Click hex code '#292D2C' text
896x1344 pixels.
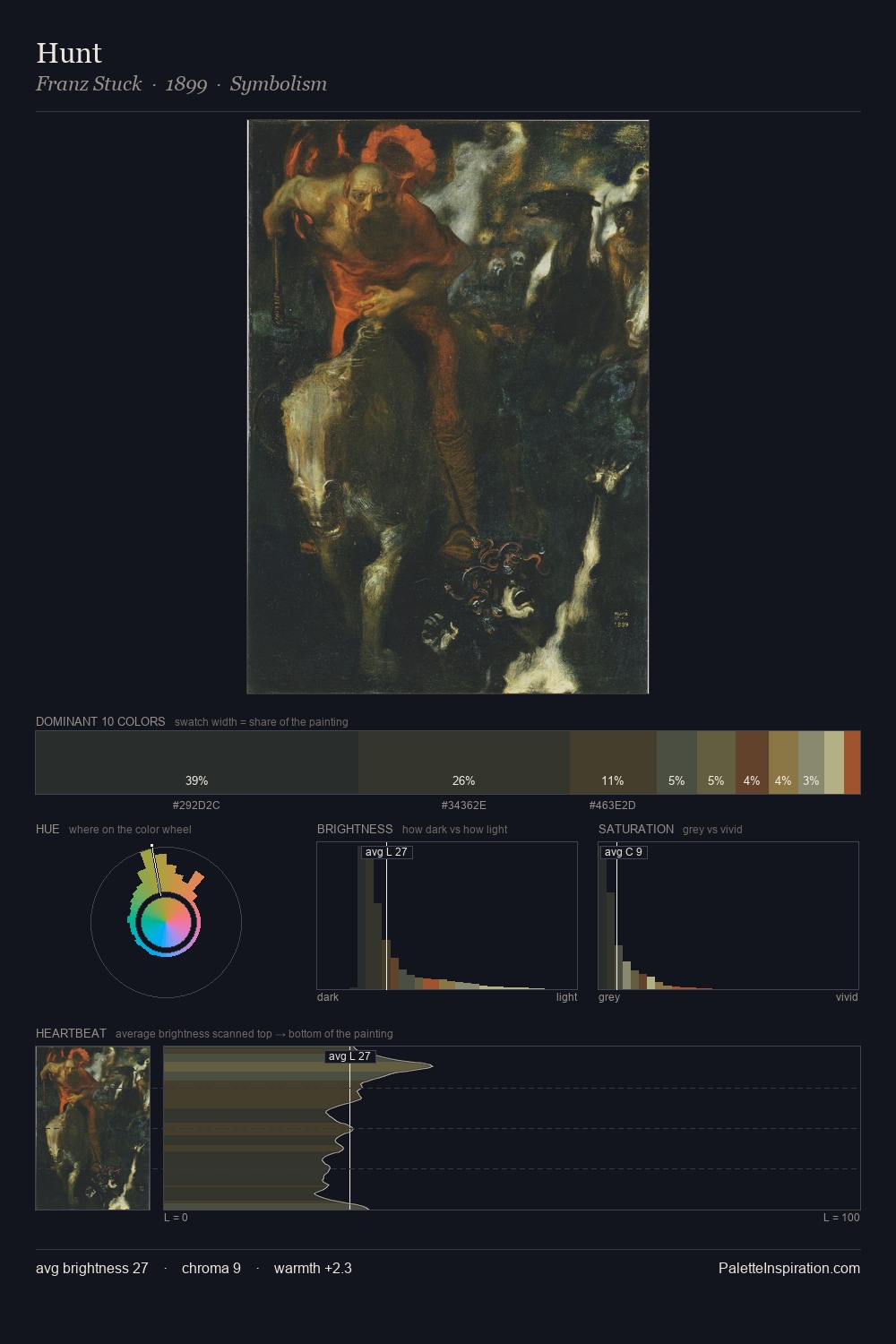pos(196,806)
